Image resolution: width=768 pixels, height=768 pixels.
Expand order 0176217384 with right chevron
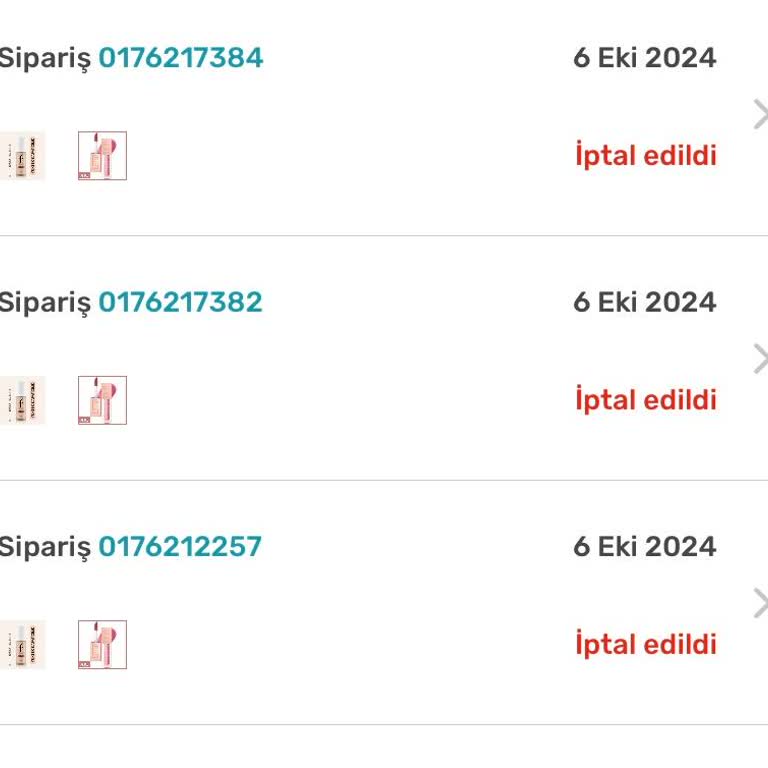[760, 114]
